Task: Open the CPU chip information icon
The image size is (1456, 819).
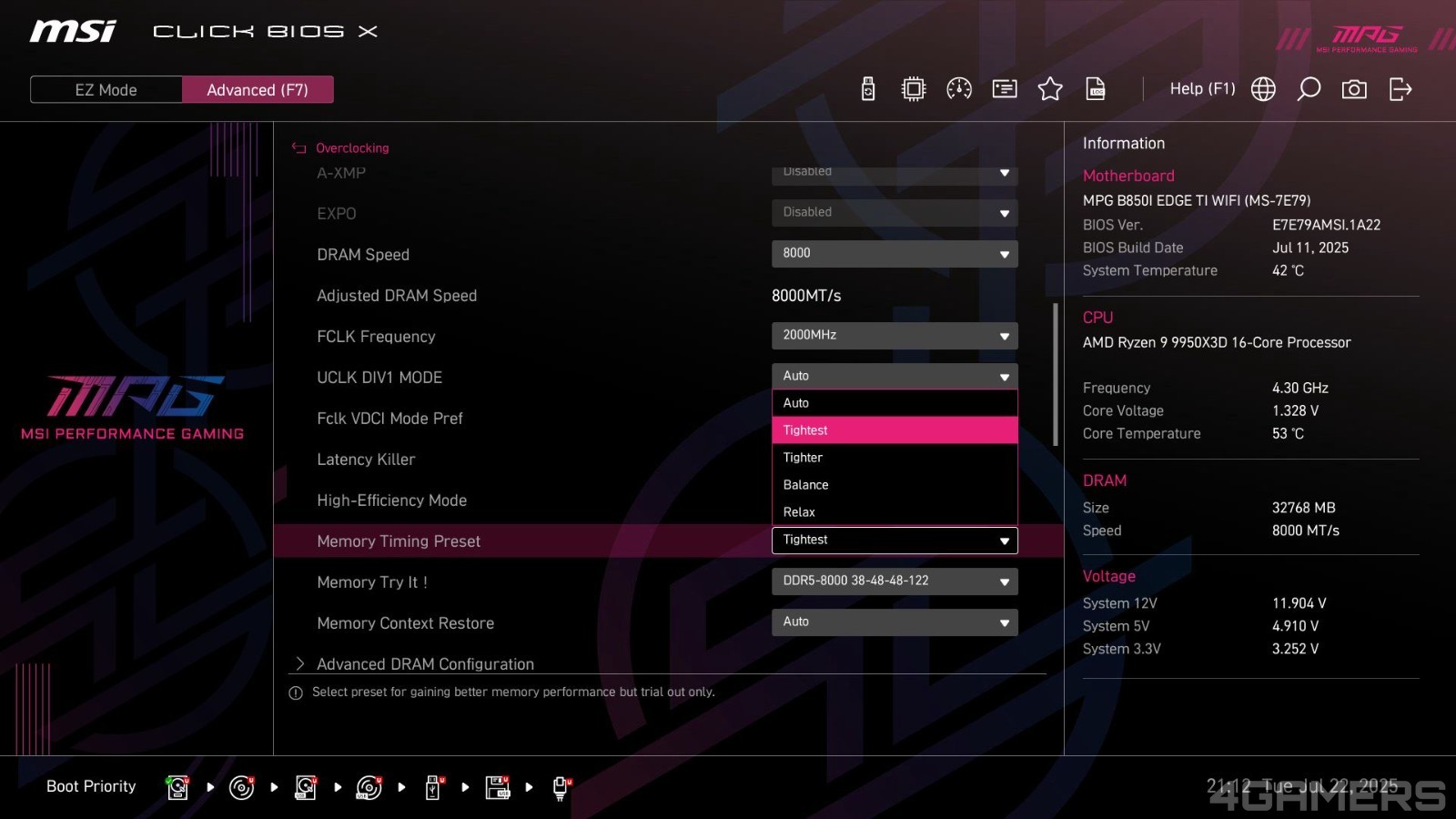Action: [x=914, y=88]
